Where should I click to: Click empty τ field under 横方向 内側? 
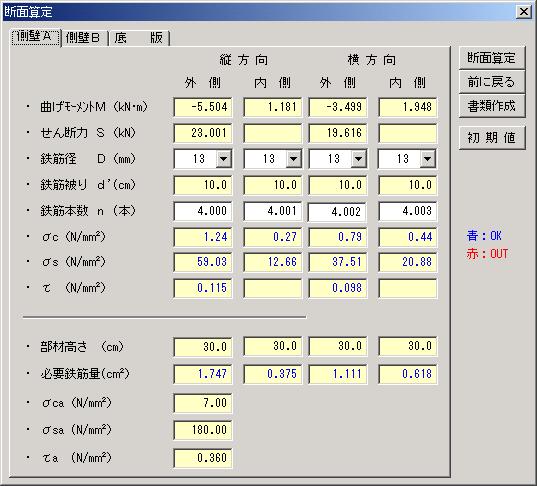point(408,288)
